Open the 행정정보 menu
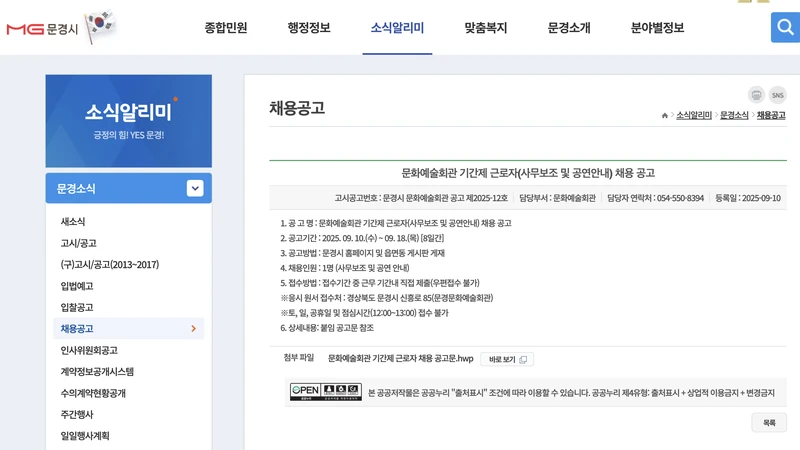This screenshot has width=800, height=450. [x=309, y=28]
